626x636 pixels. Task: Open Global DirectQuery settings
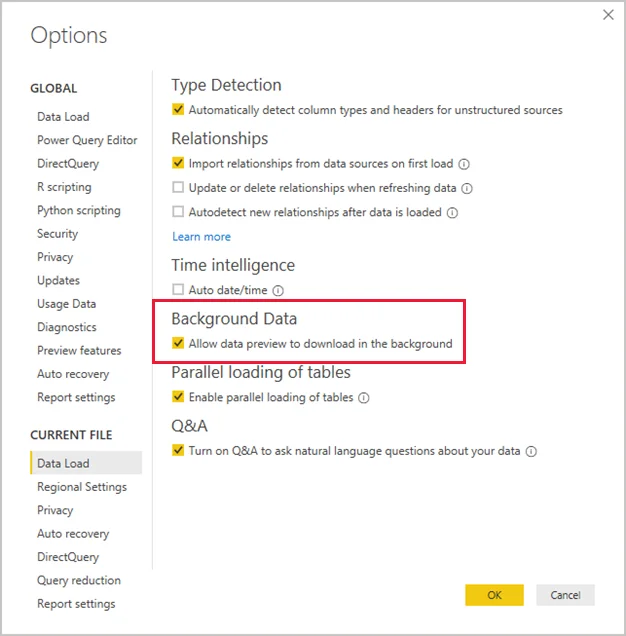coord(68,164)
